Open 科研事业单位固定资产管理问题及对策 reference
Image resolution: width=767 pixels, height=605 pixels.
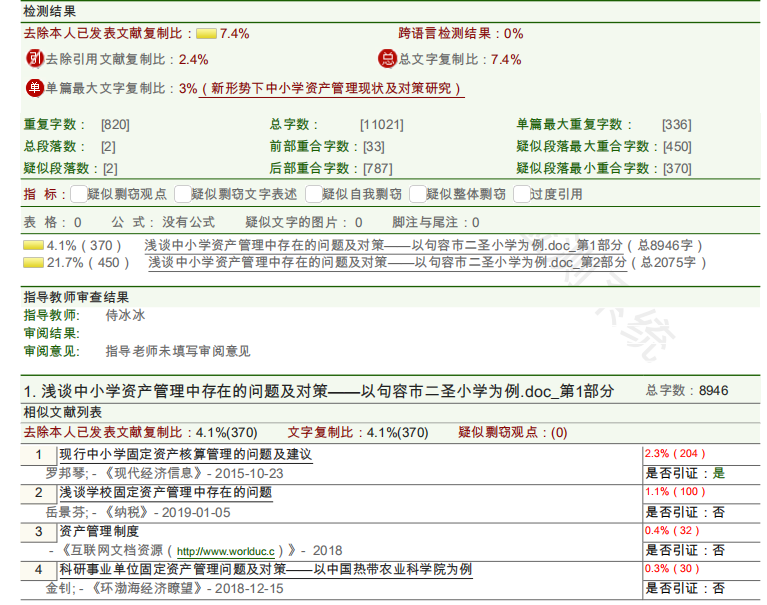(265, 569)
